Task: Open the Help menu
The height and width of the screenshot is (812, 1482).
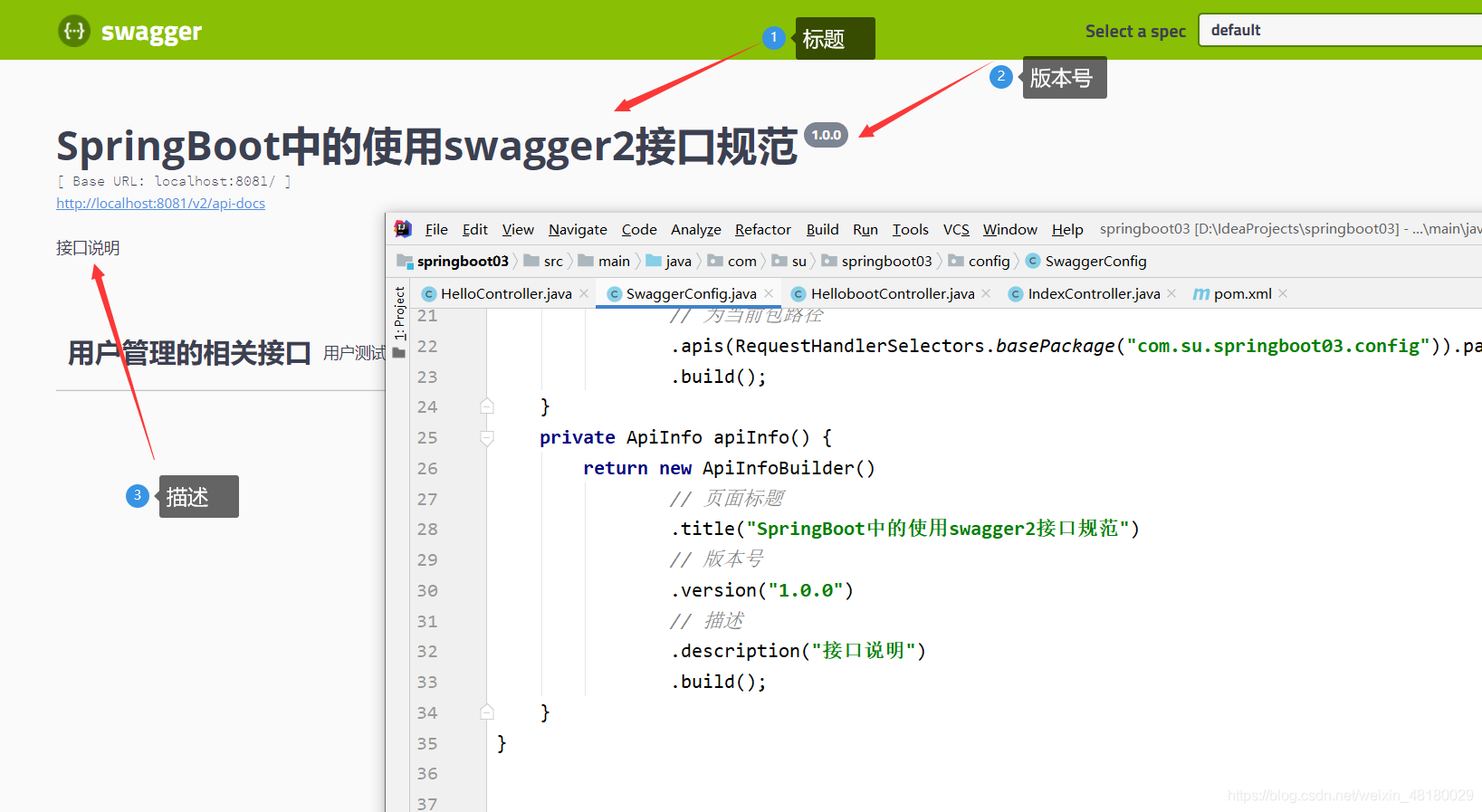Action: click(x=1067, y=230)
